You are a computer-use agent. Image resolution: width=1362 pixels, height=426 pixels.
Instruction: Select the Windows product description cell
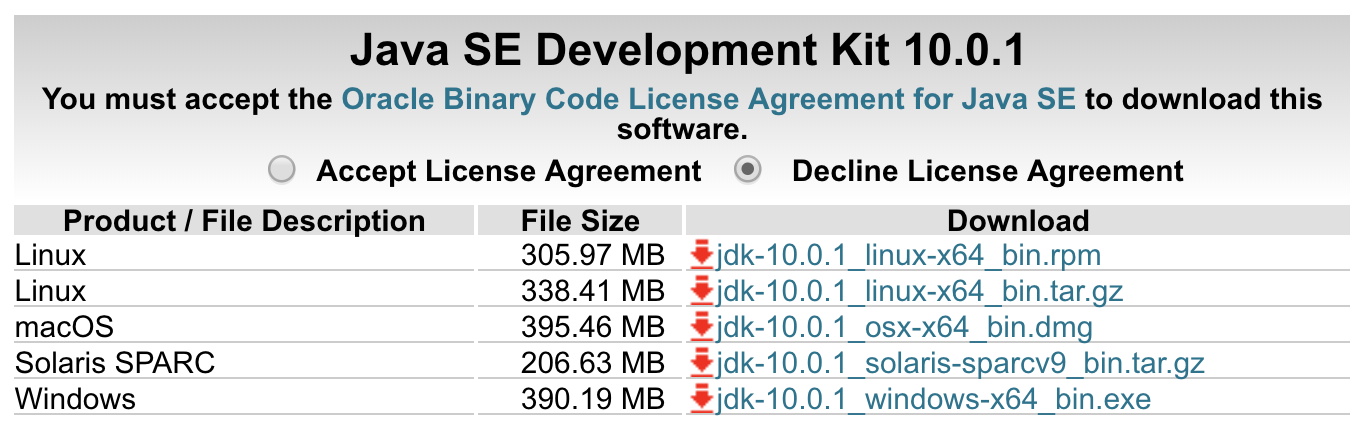[x=244, y=400]
